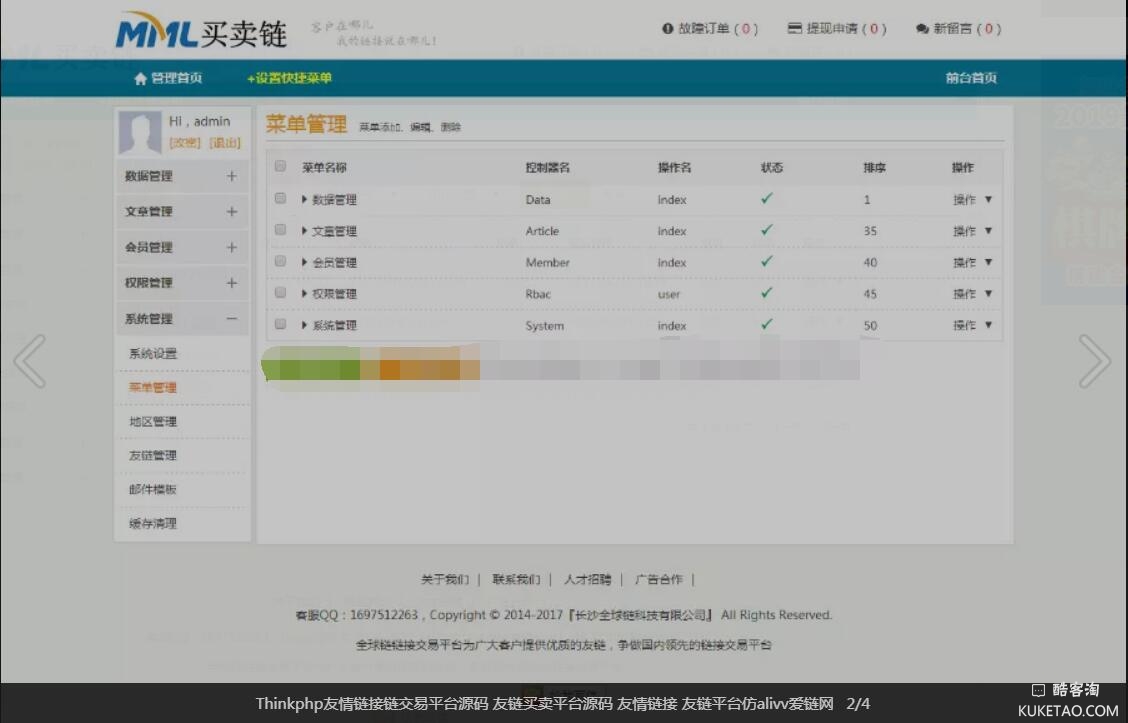The image size is (1128, 723).
Task: Select 菜单管理 in sidebar
Action: tap(153, 387)
